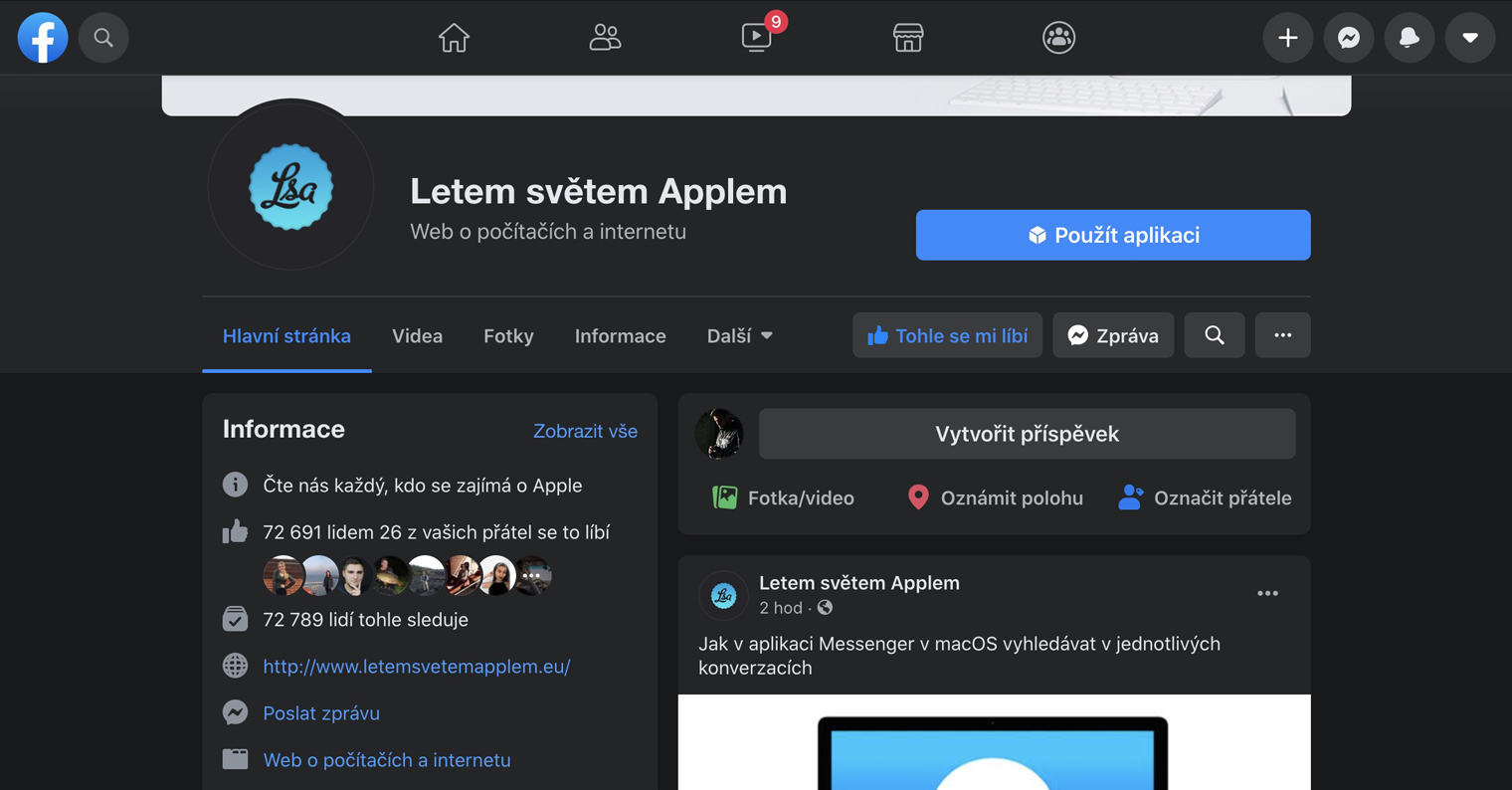Click the Zpráva message button
The image size is (1512, 790).
pos(1113,335)
